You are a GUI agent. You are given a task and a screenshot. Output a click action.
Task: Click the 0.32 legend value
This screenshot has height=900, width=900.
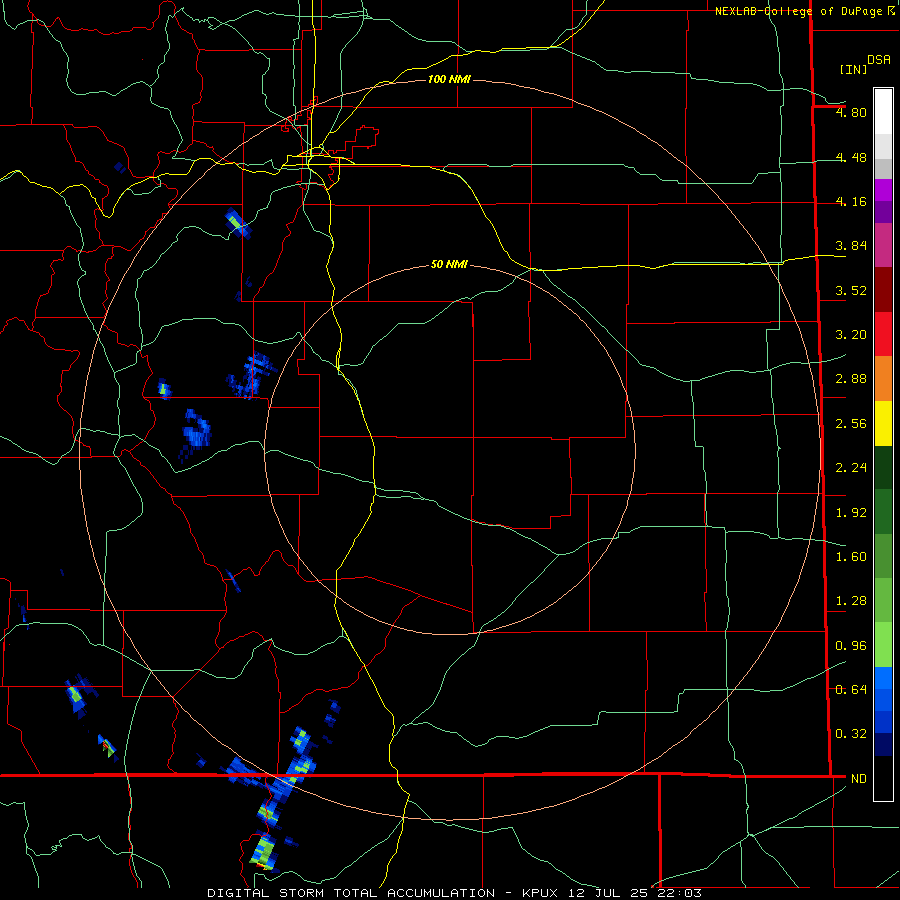coord(851,734)
